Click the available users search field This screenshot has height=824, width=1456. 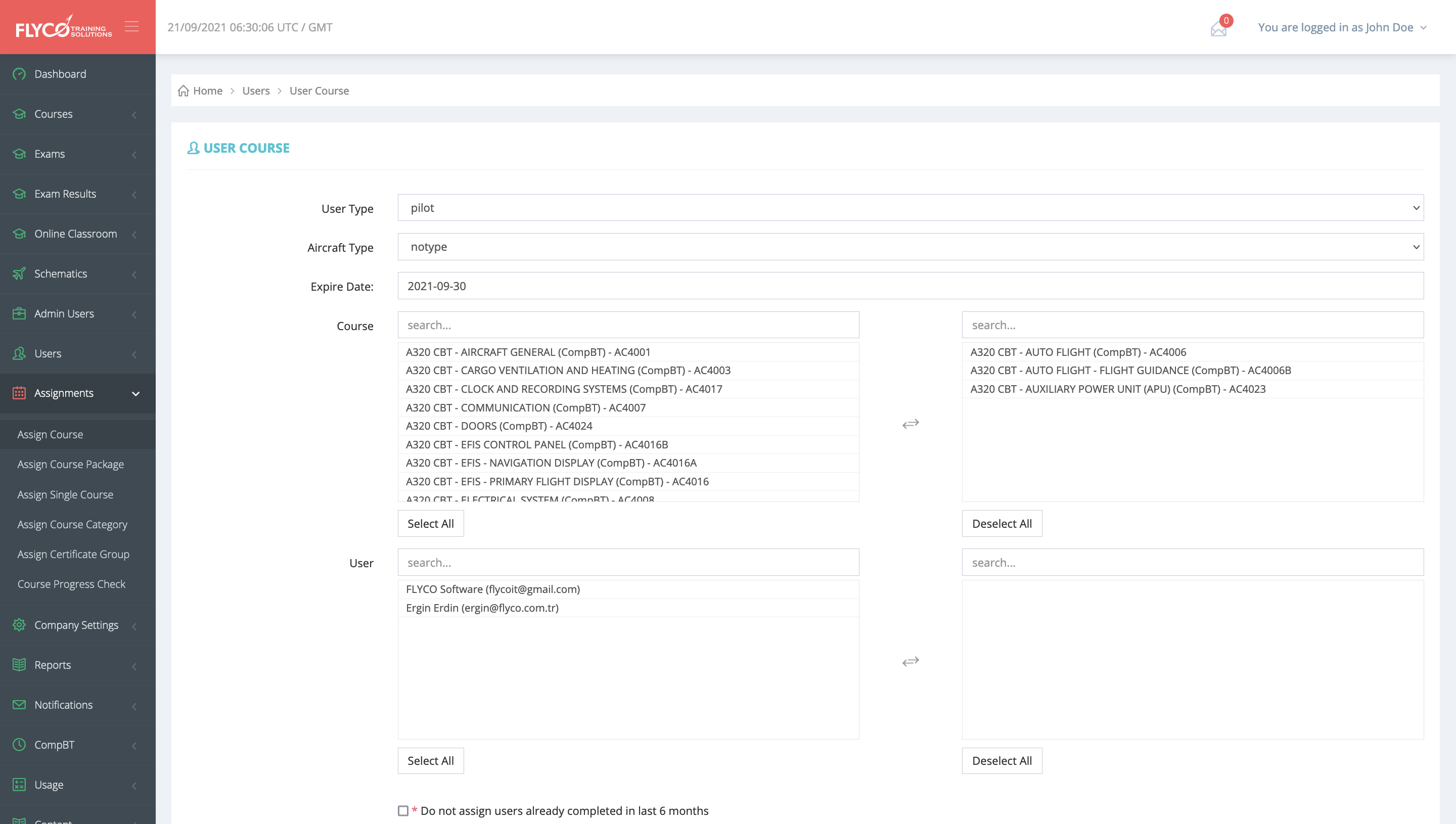click(x=628, y=563)
